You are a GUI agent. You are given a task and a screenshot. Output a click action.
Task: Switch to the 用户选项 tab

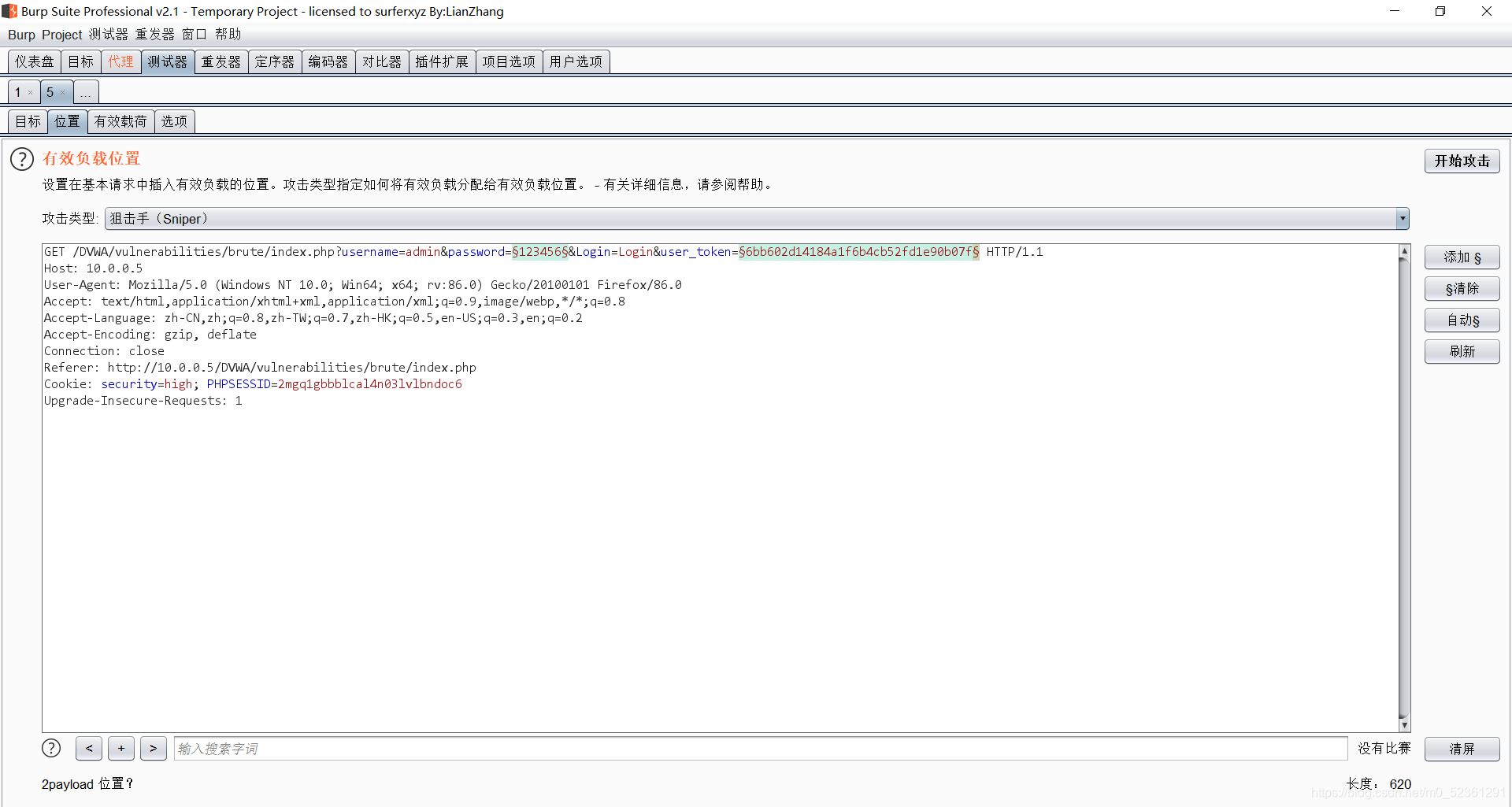point(576,61)
